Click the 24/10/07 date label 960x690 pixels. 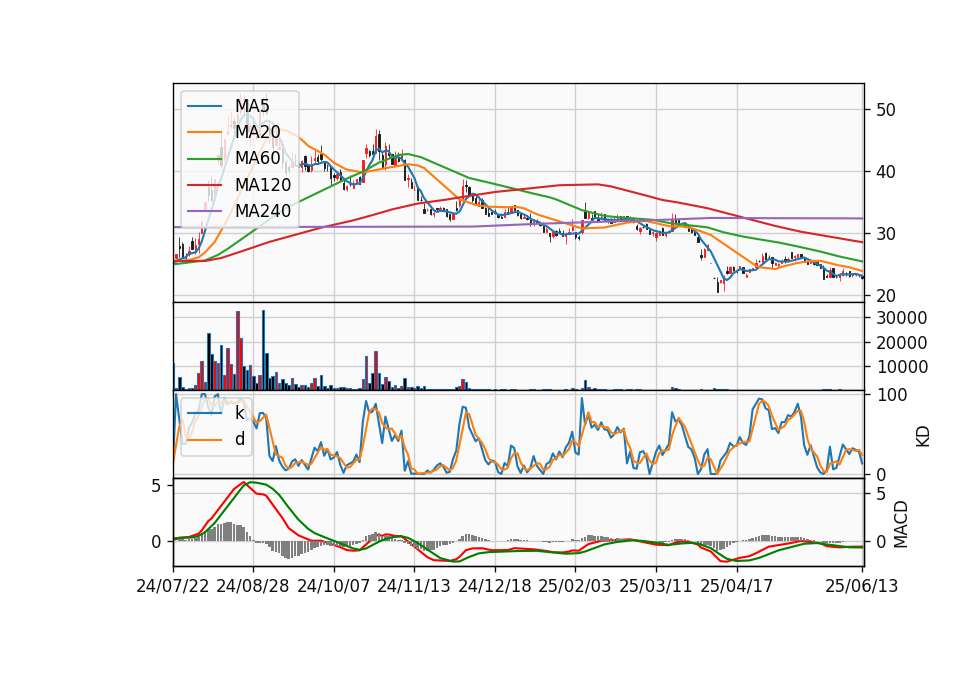click(334, 586)
